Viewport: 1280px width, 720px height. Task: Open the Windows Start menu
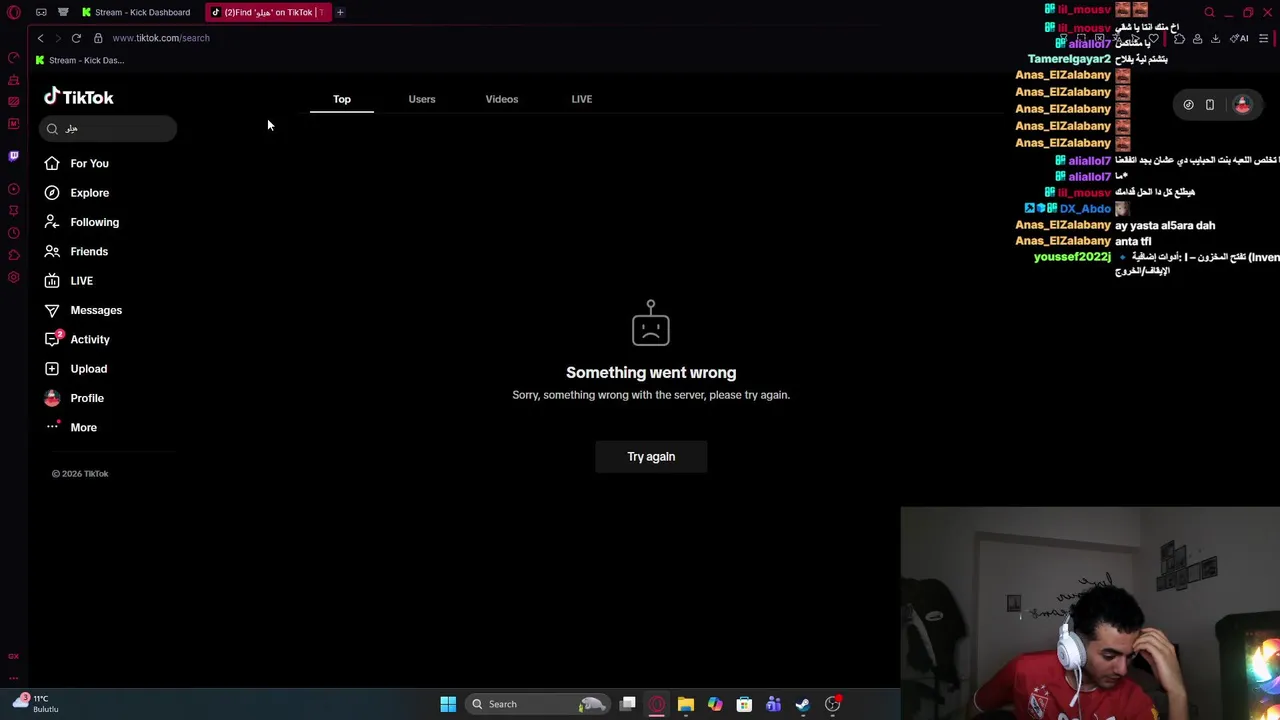448,704
